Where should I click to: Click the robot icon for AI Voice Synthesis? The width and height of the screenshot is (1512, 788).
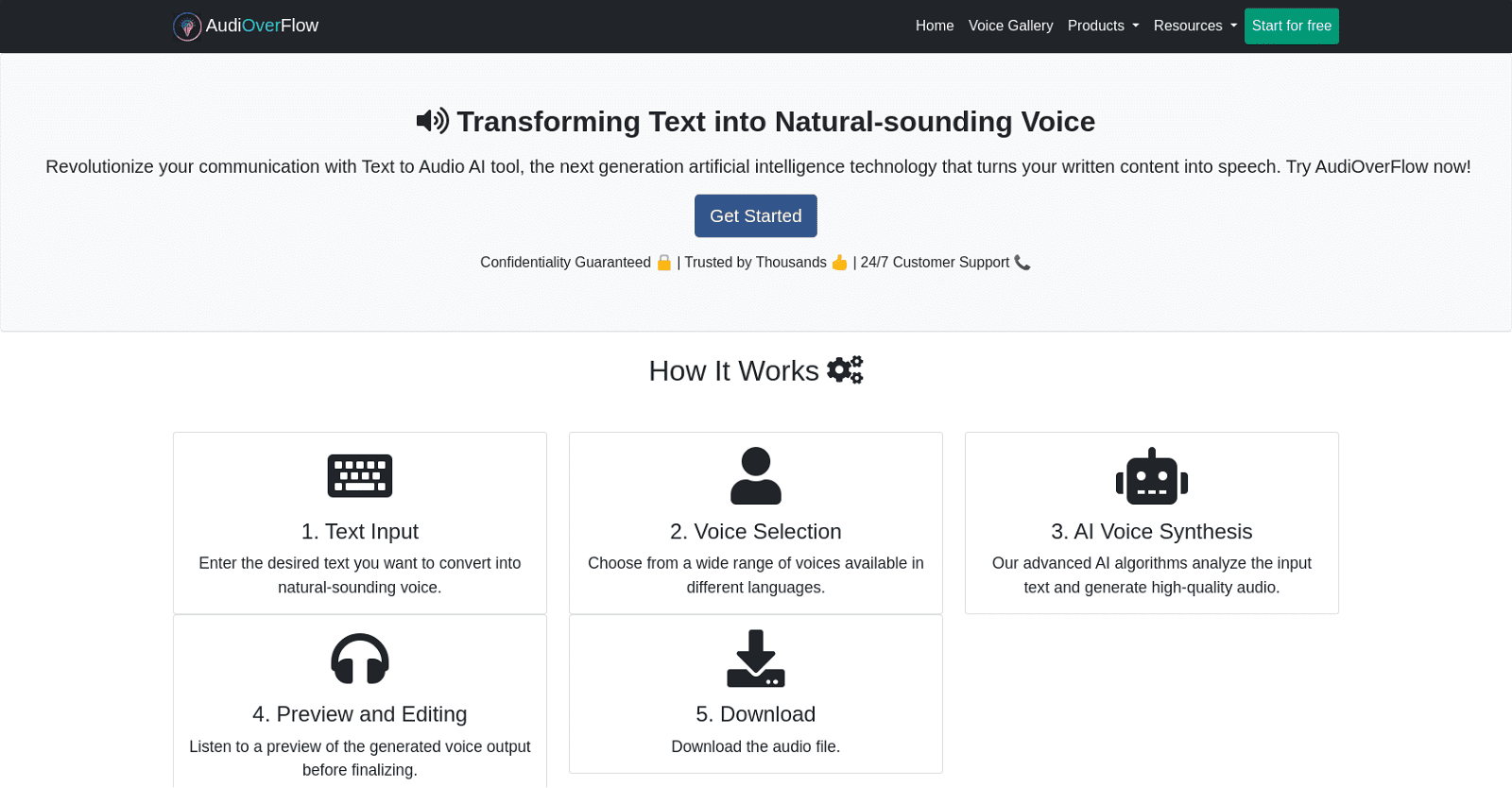click(x=1151, y=476)
